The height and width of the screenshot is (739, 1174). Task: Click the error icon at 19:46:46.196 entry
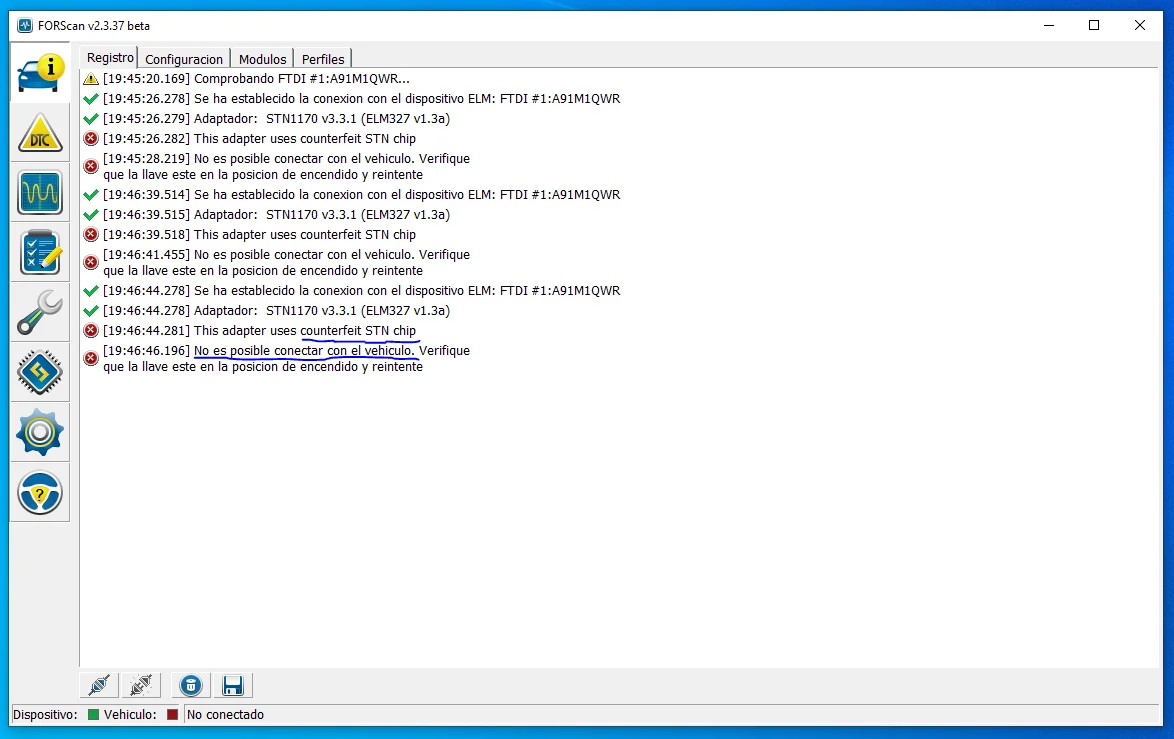coord(91,358)
